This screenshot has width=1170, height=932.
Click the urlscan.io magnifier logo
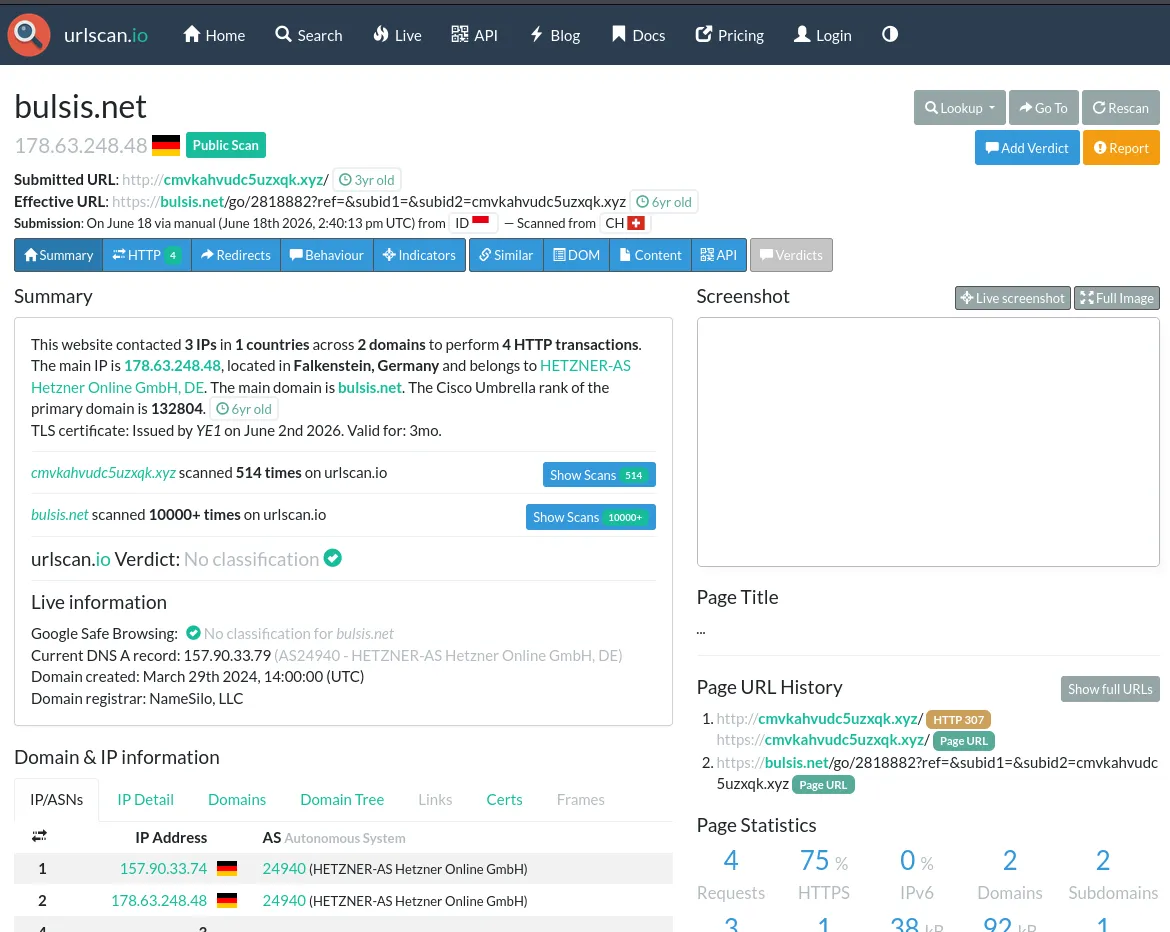point(28,34)
